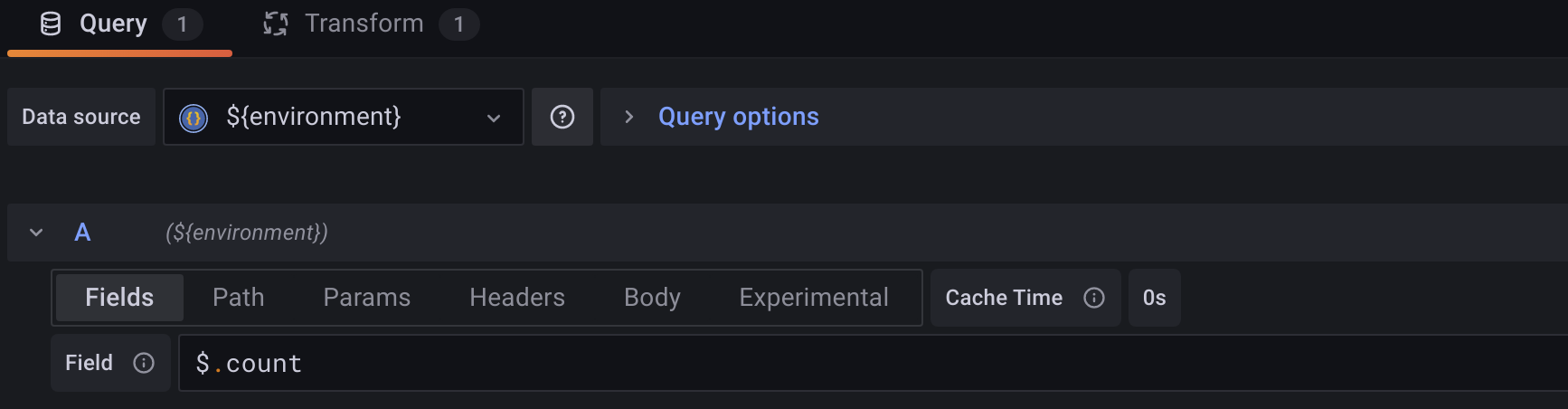
Task: Open the Experimental section
Action: (814, 298)
